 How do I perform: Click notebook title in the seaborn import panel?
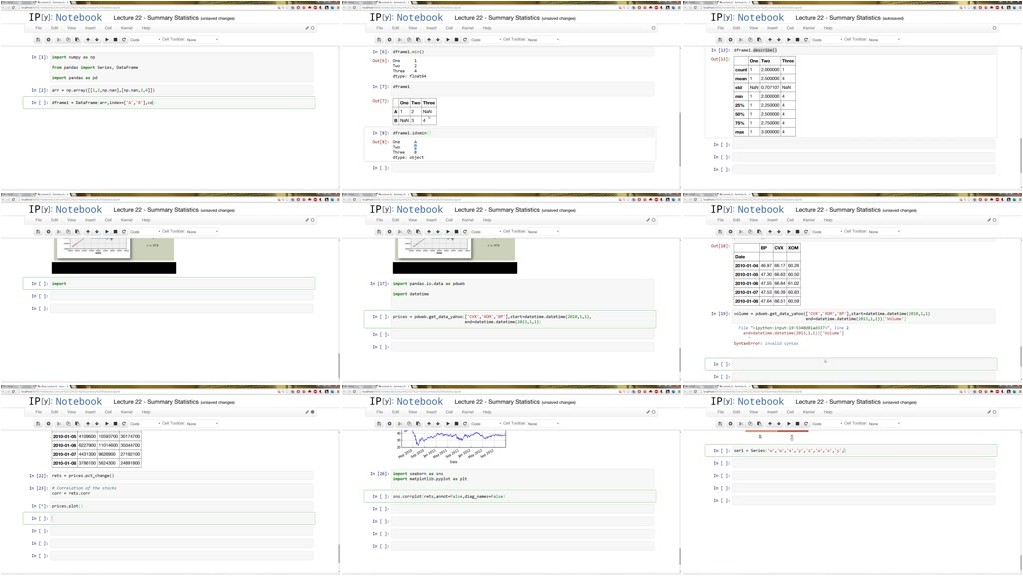coord(497,402)
